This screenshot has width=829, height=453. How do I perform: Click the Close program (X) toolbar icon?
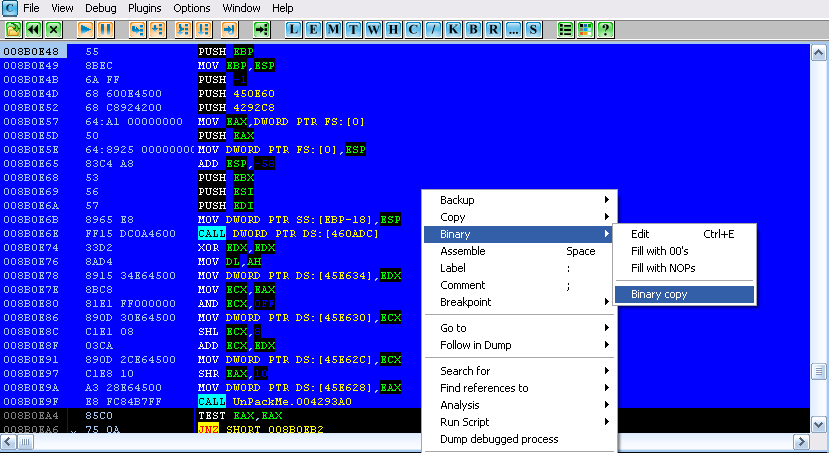(54, 29)
